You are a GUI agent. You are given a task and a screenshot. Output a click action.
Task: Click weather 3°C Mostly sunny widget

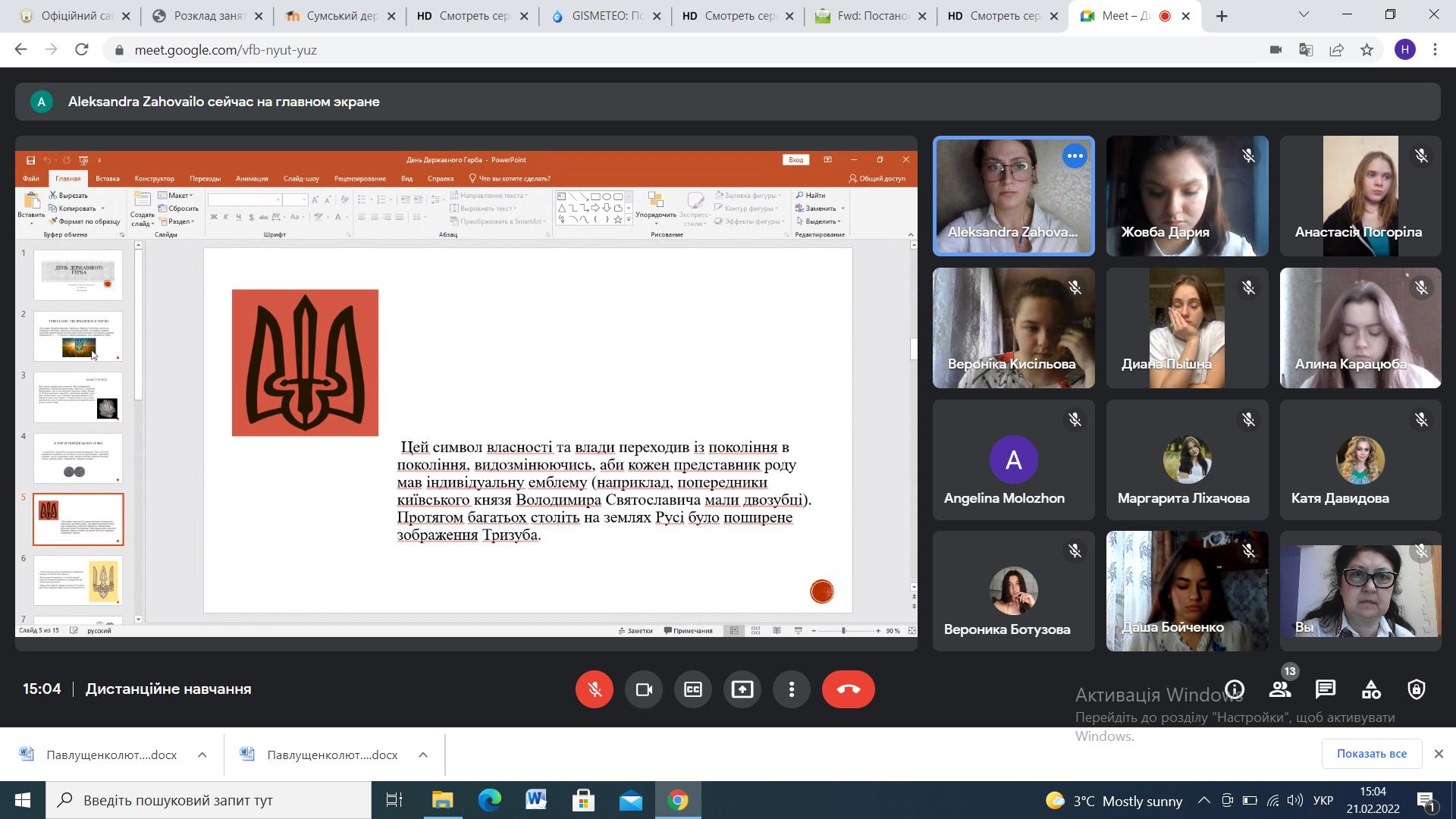(1114, 801)
